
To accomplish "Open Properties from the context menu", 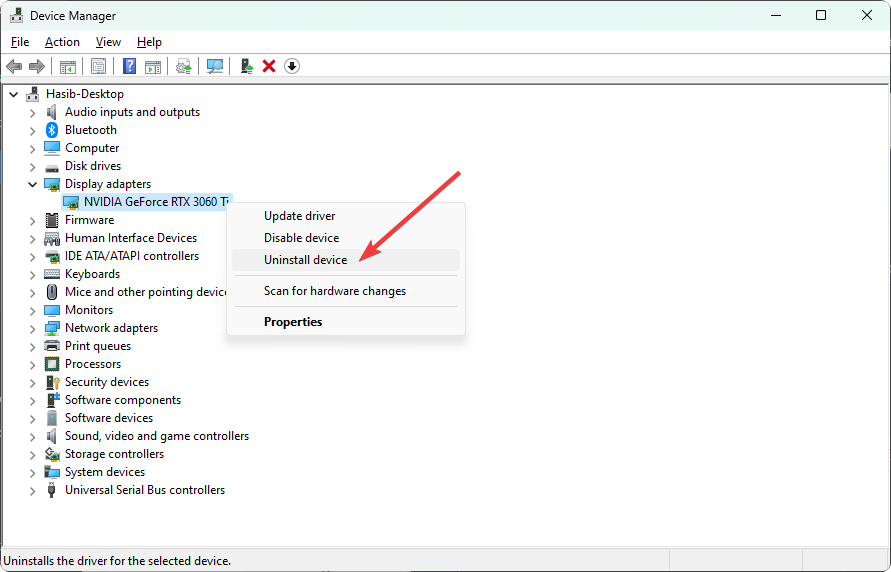I will click(292, 322).
